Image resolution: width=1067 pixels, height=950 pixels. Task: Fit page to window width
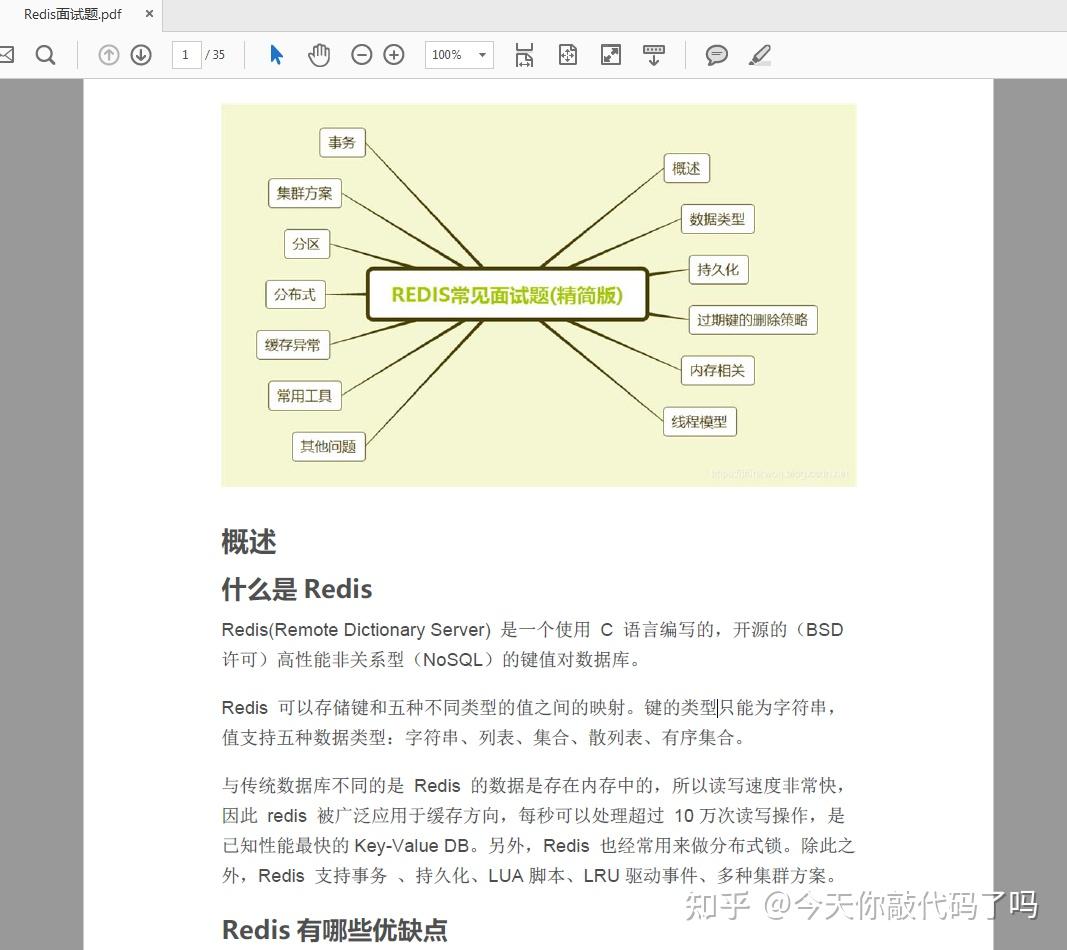tap(524, 55)
